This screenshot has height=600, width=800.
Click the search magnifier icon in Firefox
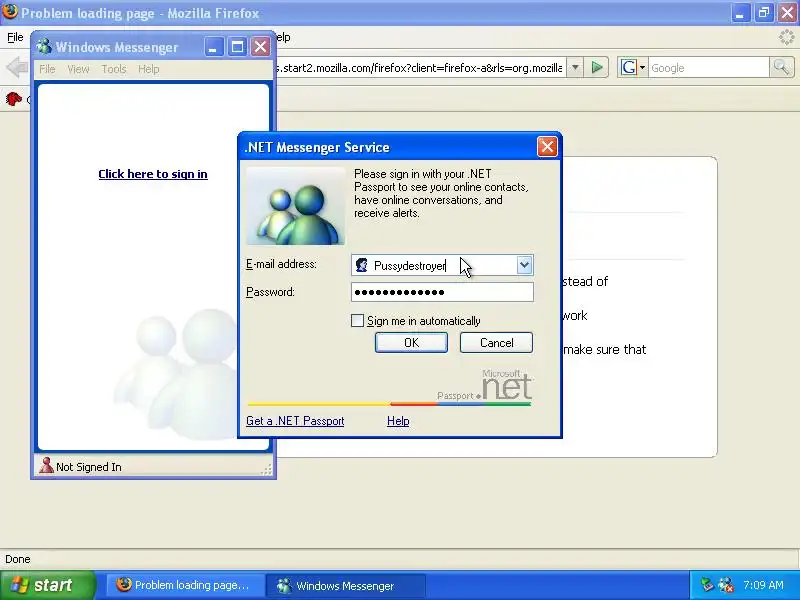point(781,67)
